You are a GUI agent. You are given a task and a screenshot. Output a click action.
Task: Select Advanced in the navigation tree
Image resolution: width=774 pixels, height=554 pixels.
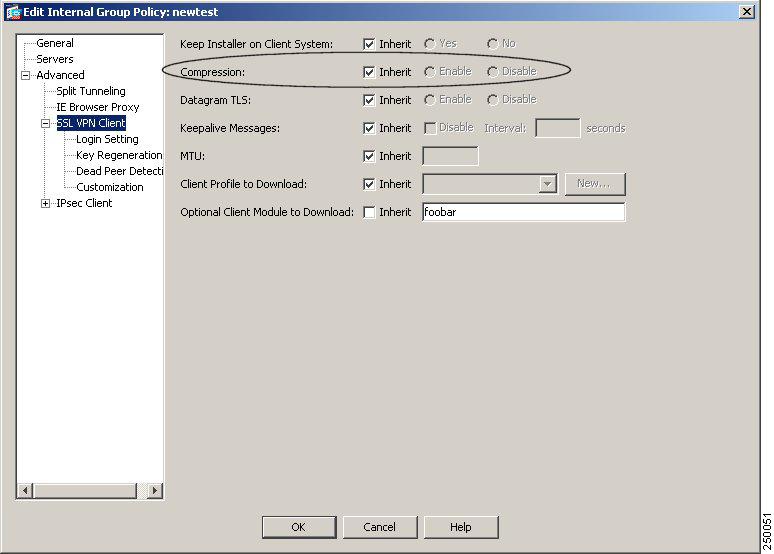[x=60, y=75]
